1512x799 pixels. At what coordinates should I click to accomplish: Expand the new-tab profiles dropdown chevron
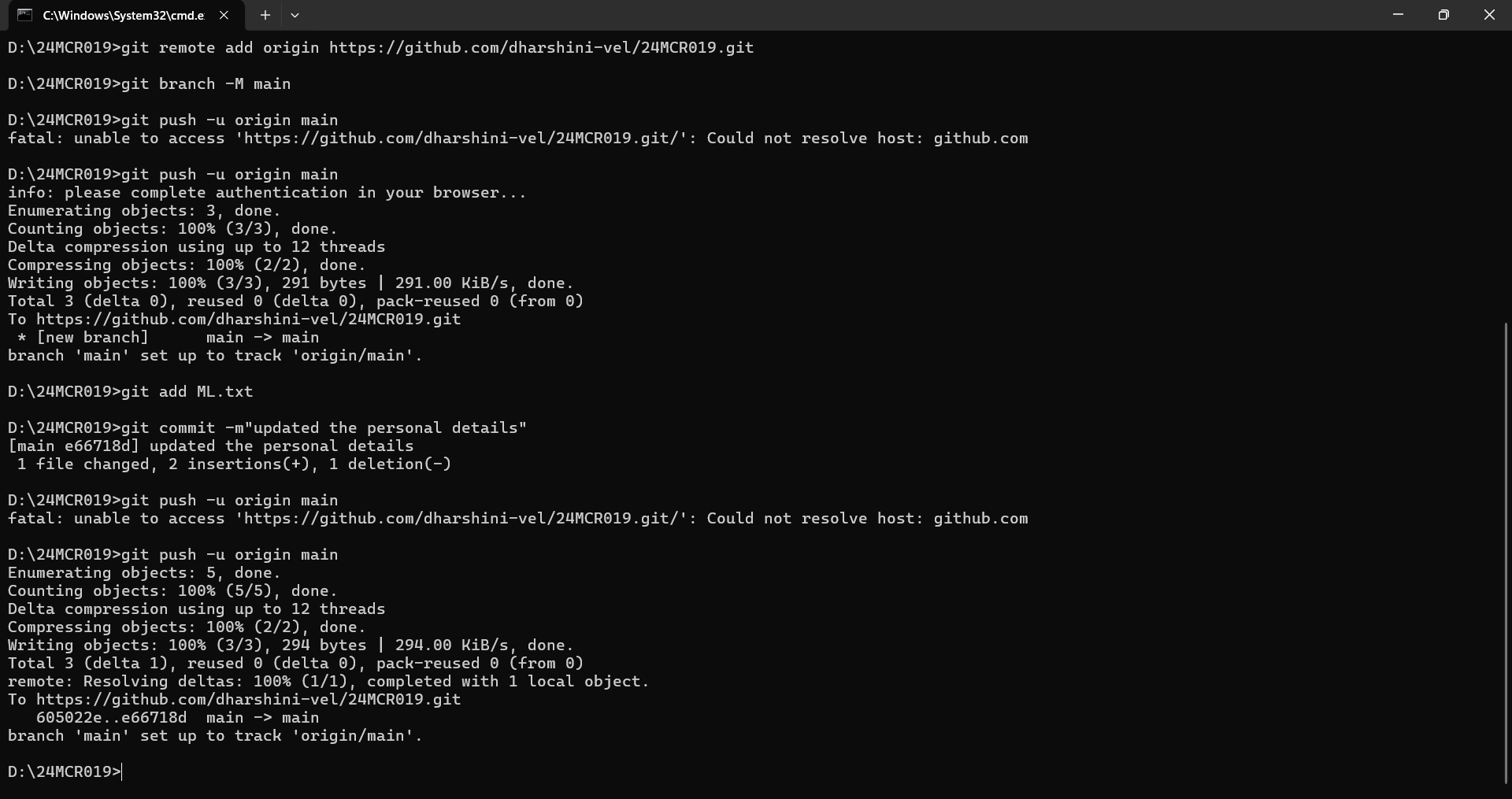click(x=295, y=15)
